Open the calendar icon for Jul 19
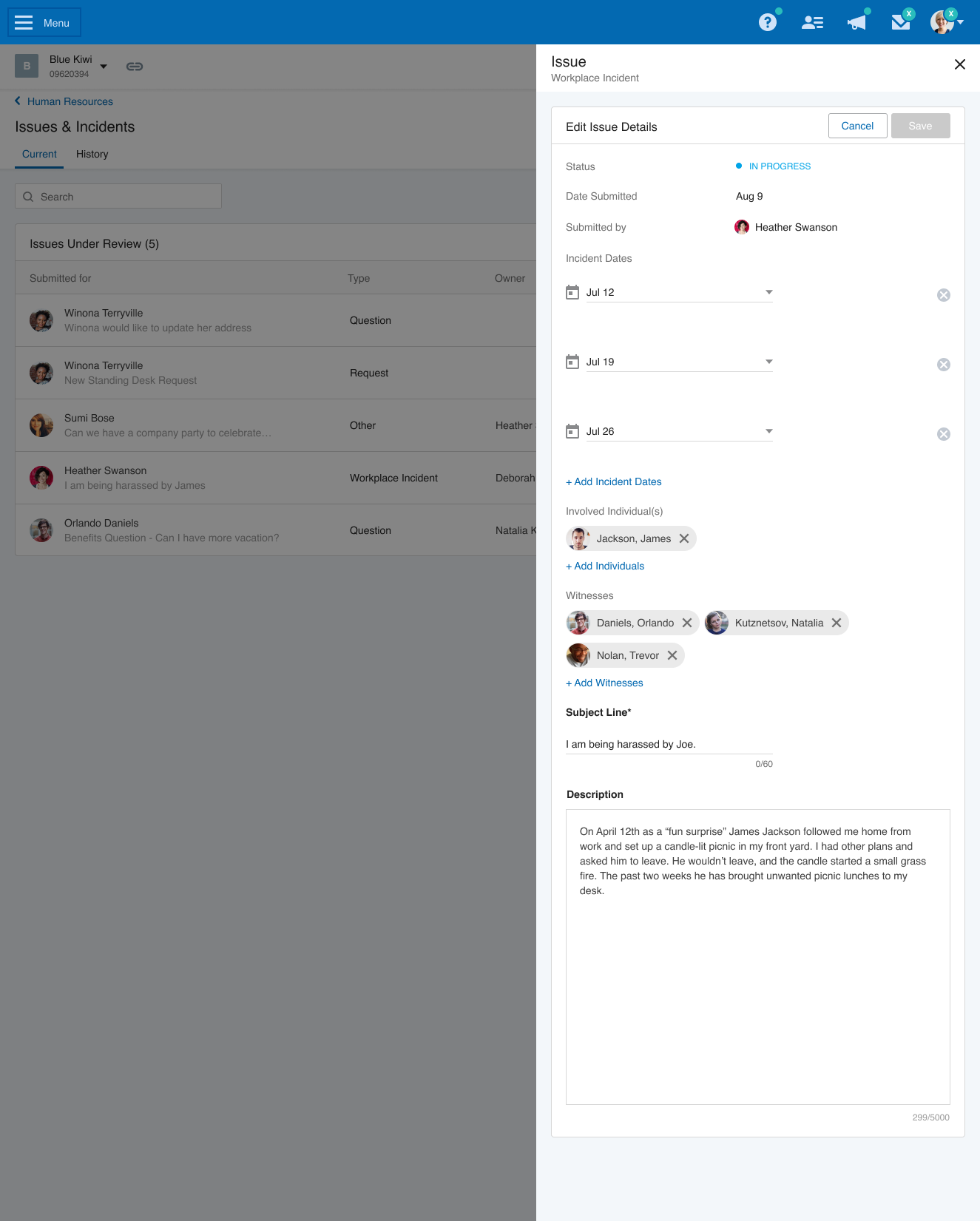The image size is (980, 1221). pyautogui.click(x=572, y=362)
